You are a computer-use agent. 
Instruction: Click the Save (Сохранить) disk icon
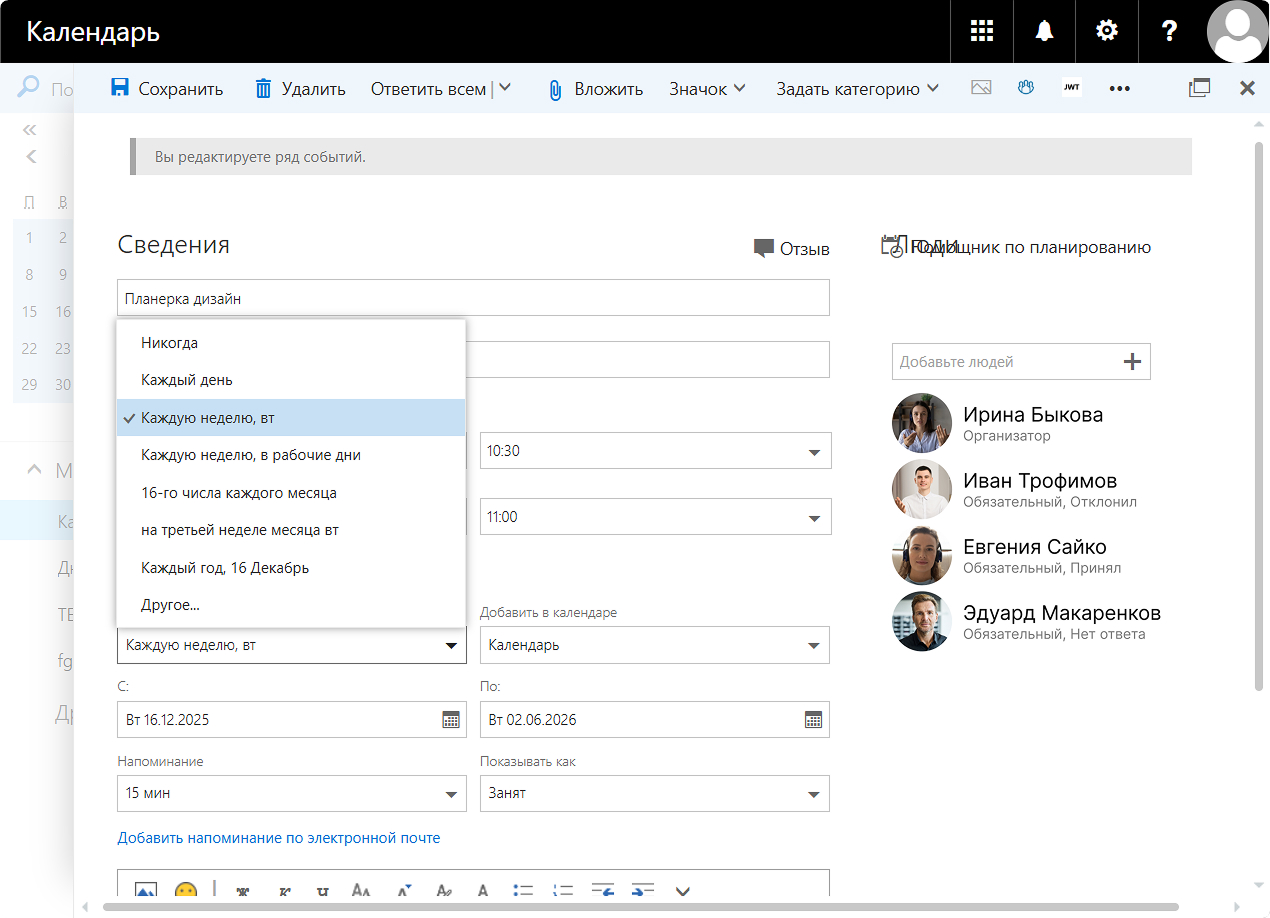tap(120, 88)
